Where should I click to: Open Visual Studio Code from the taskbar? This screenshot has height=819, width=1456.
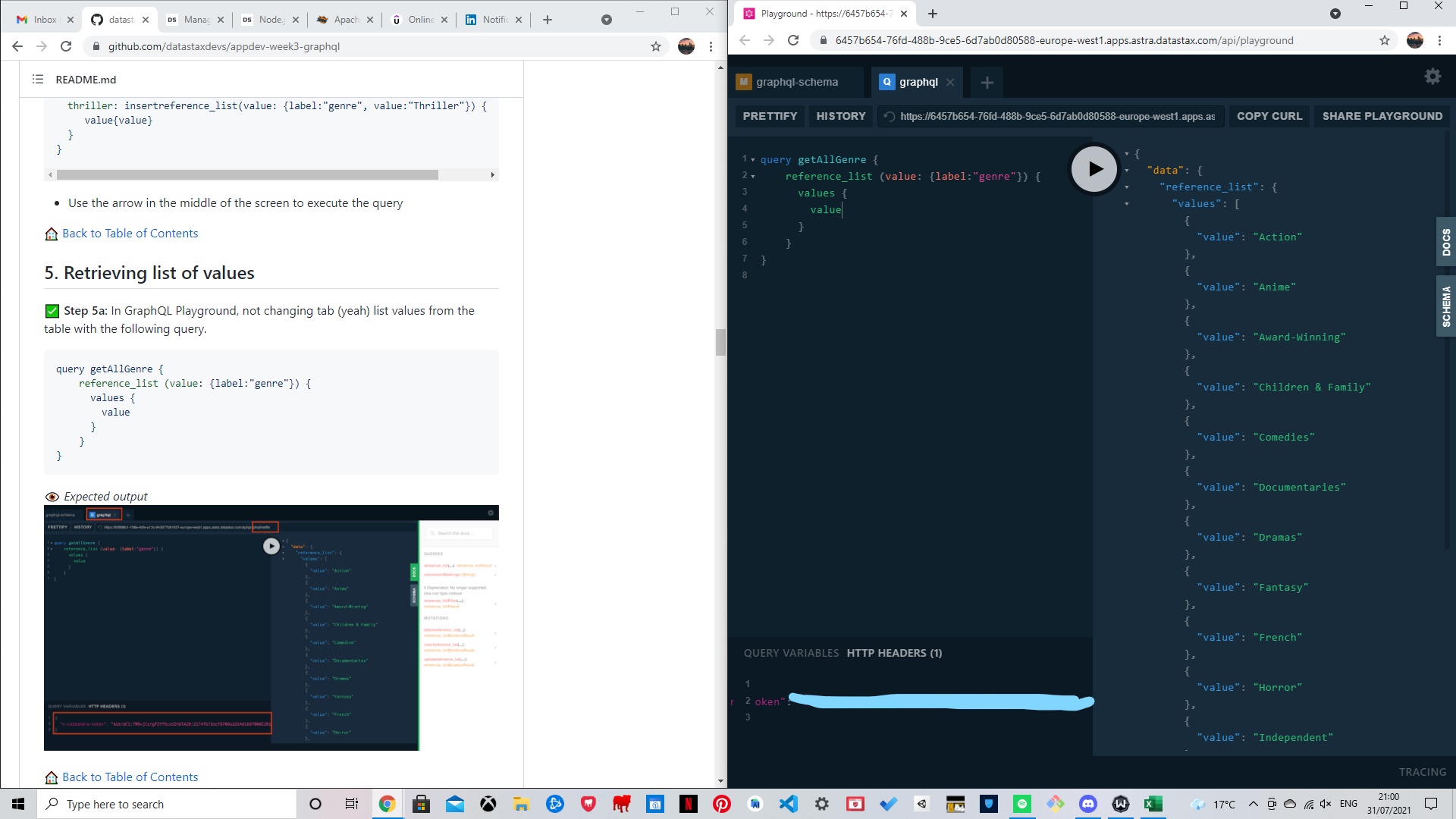(789, 804)
